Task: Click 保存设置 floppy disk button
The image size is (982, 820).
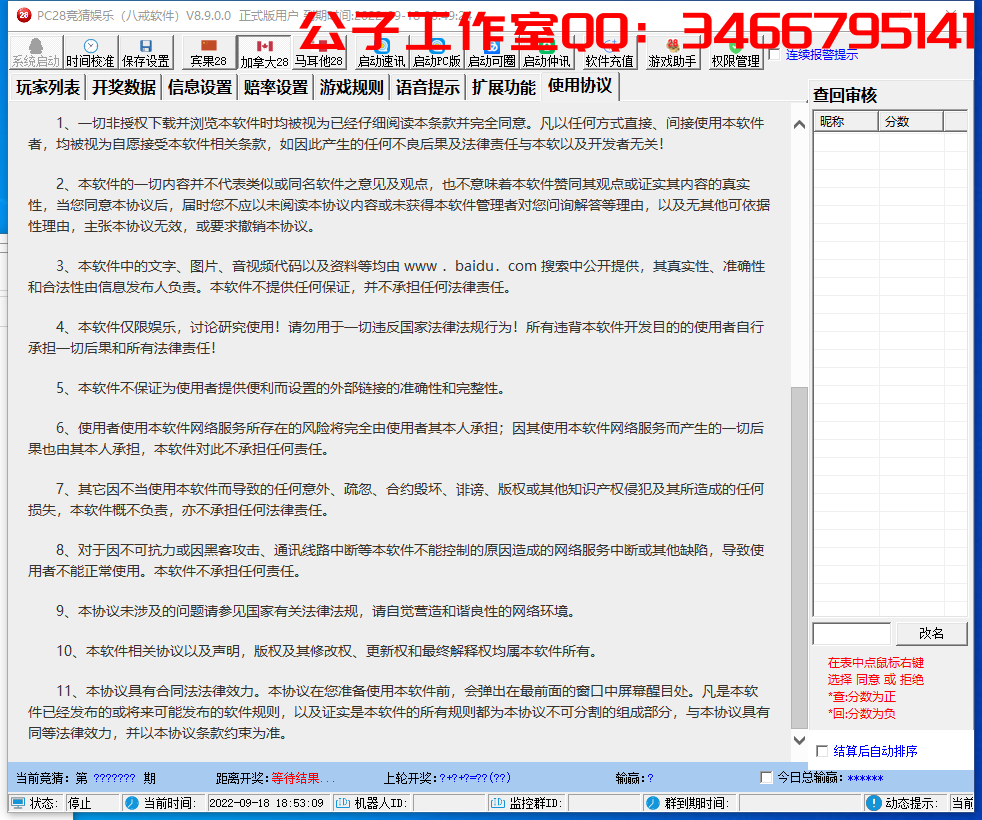Action: [x=146, y=53]
